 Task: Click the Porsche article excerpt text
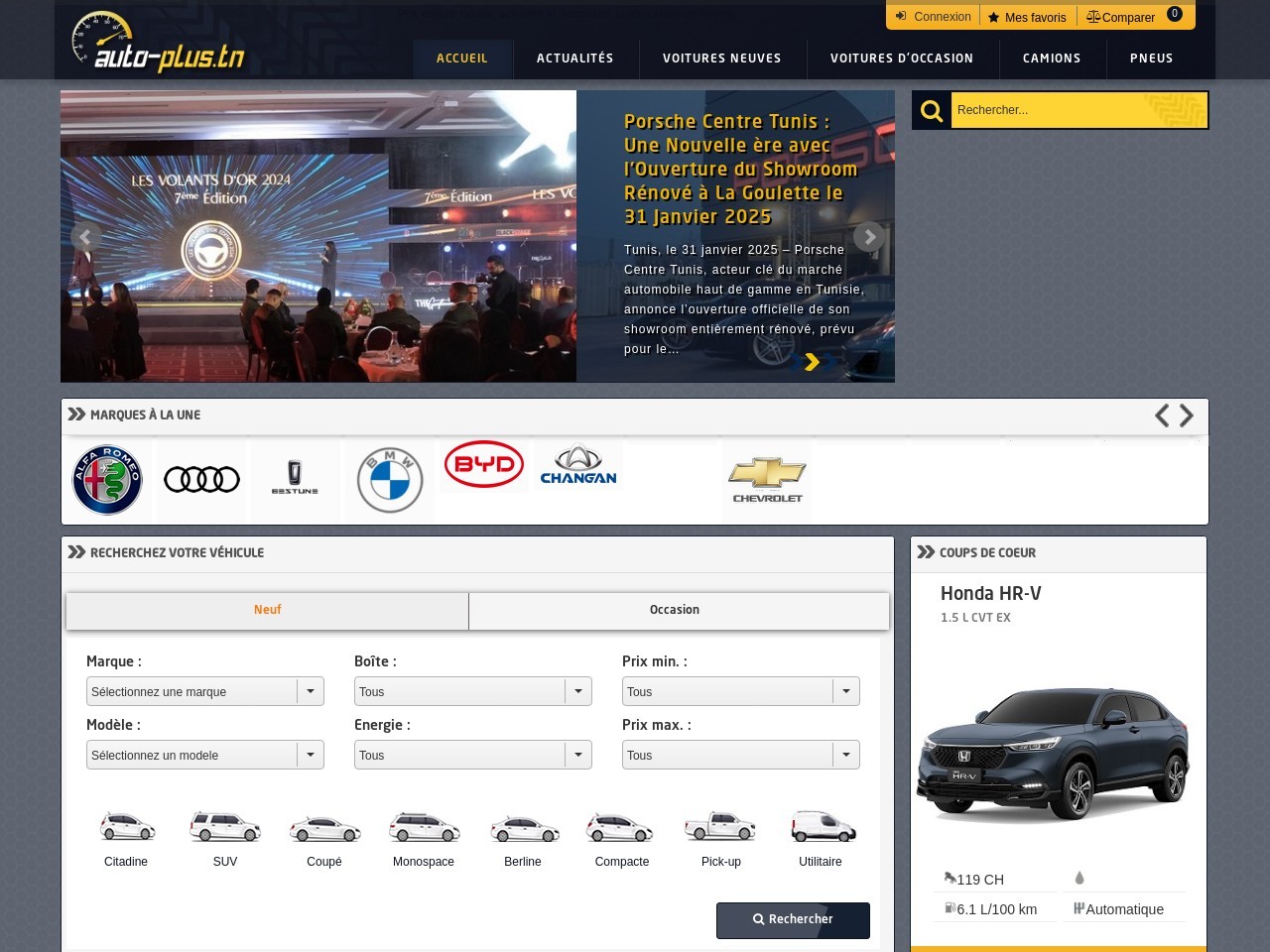point(744,299)
